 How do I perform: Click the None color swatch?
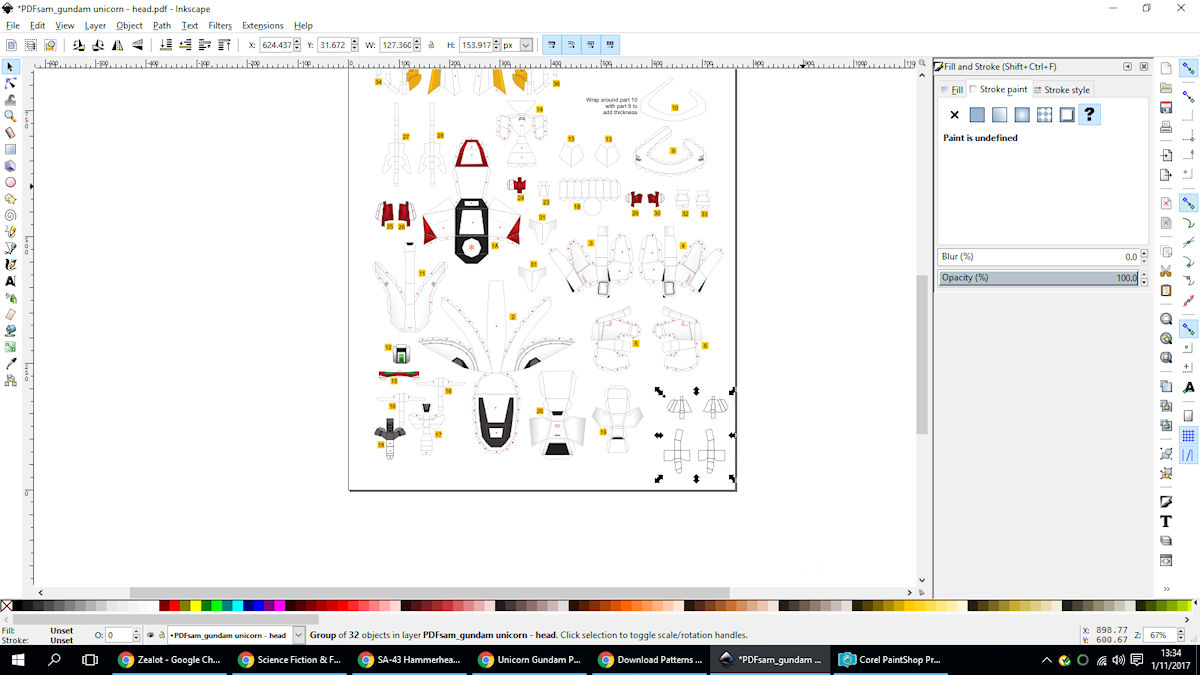coord(6,606)
